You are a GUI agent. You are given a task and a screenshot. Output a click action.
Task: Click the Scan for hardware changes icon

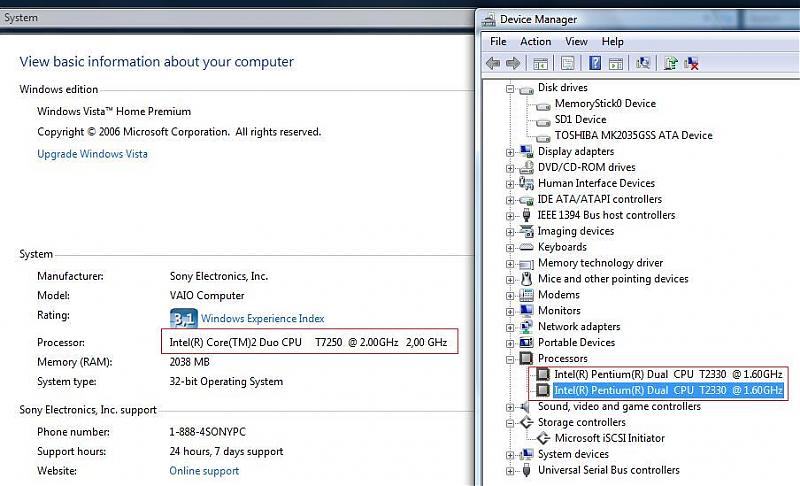tap(643, 63)
